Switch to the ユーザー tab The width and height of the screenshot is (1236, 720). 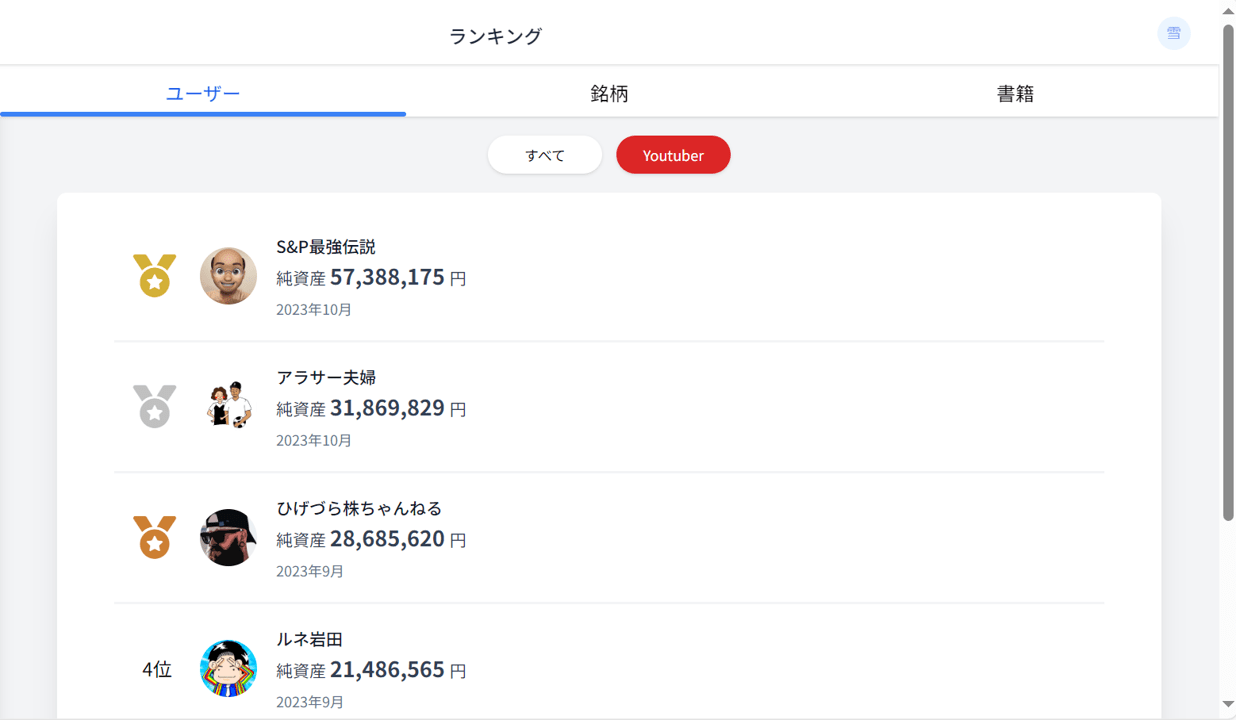coord(203,93)
